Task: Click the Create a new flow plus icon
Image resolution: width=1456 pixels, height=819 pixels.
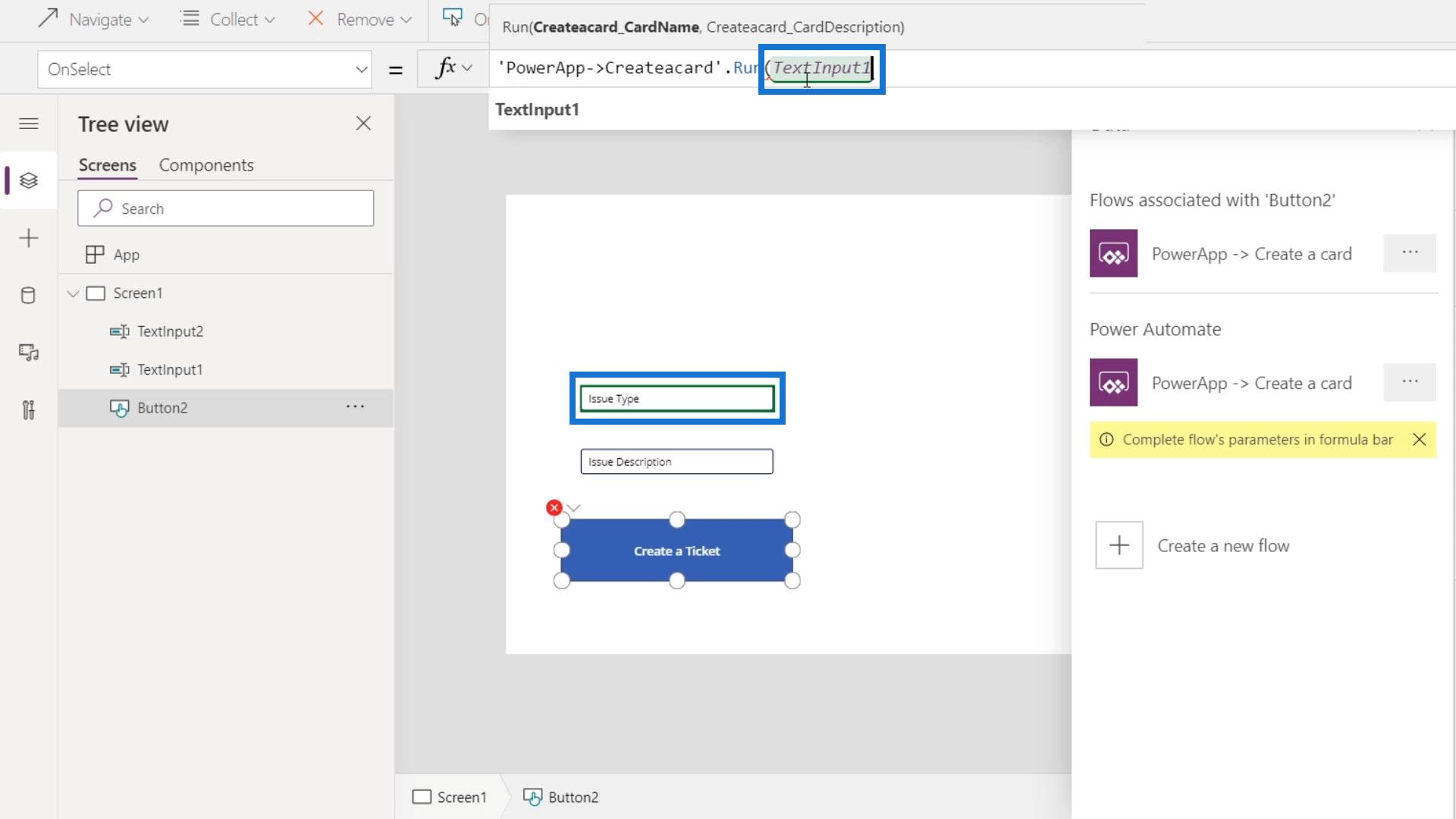Action: click(1119, 545)
